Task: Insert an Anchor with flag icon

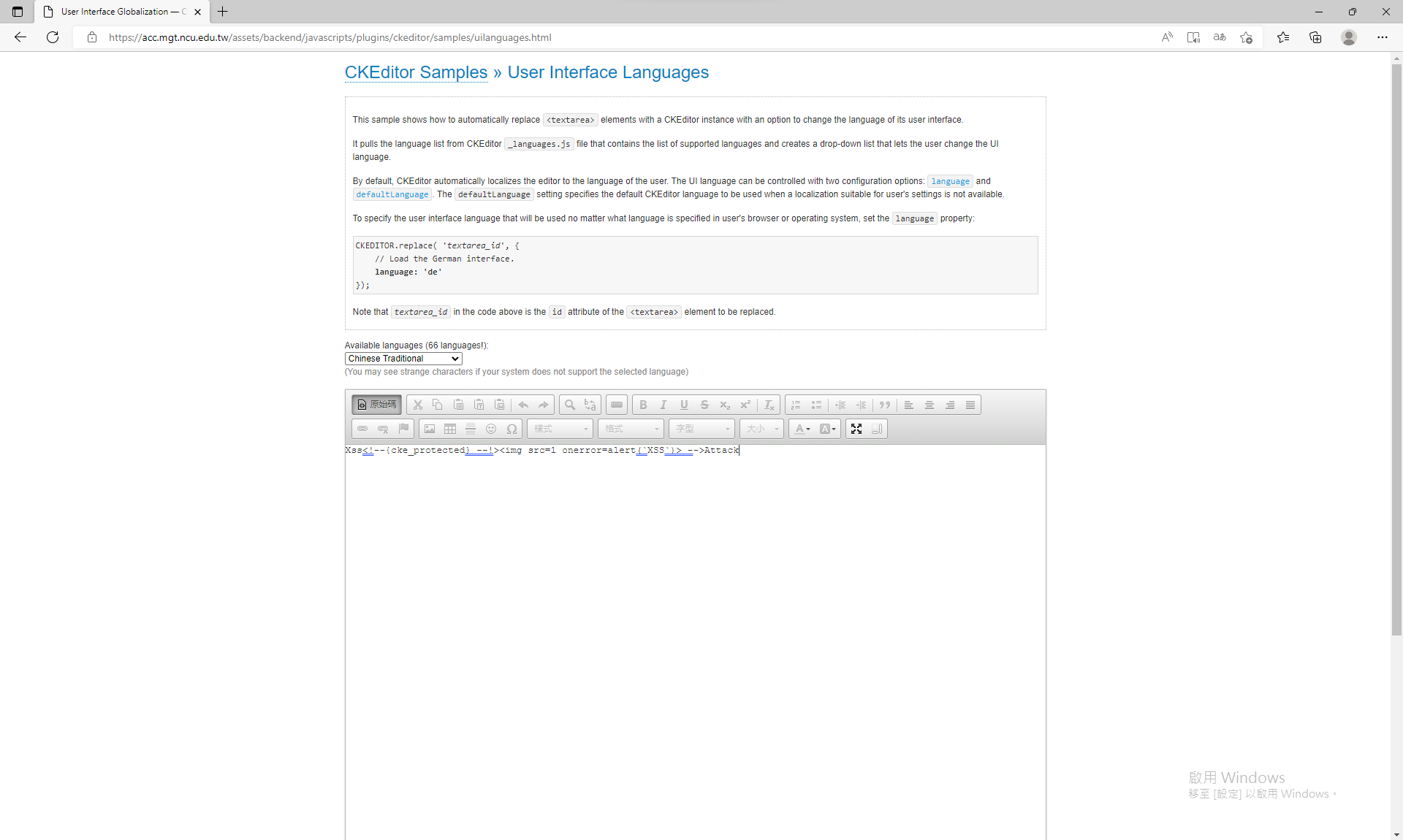Action: (x=403, y=429)
